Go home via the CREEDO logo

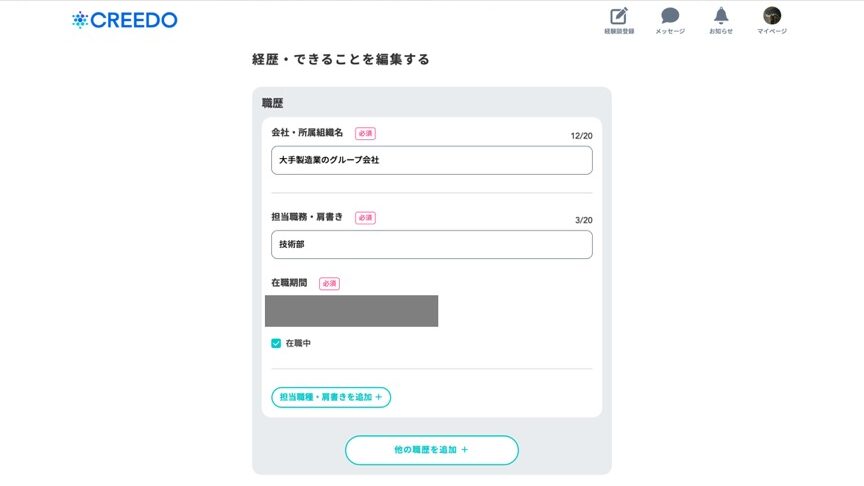125,20
